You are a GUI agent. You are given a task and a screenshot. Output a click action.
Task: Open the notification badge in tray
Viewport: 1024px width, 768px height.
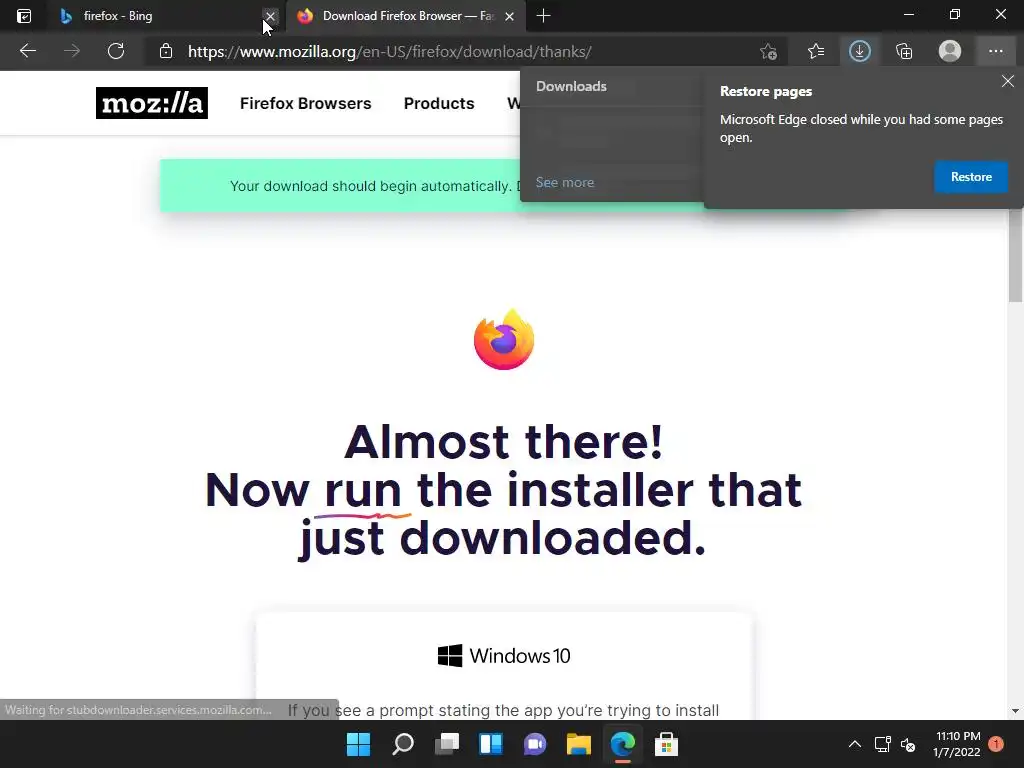click(x=996, y=743)
